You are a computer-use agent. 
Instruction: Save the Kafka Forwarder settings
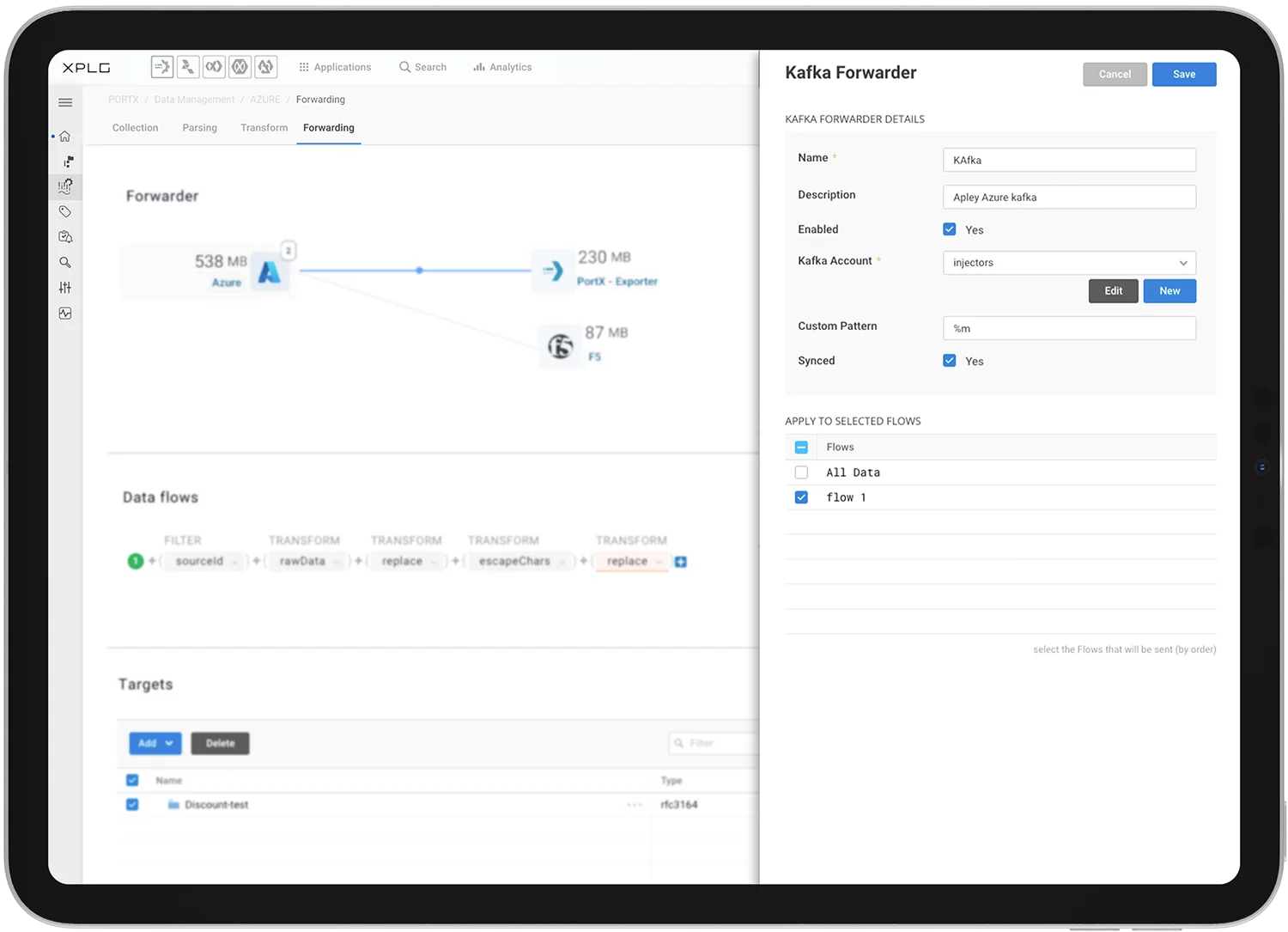[1184, 75]
